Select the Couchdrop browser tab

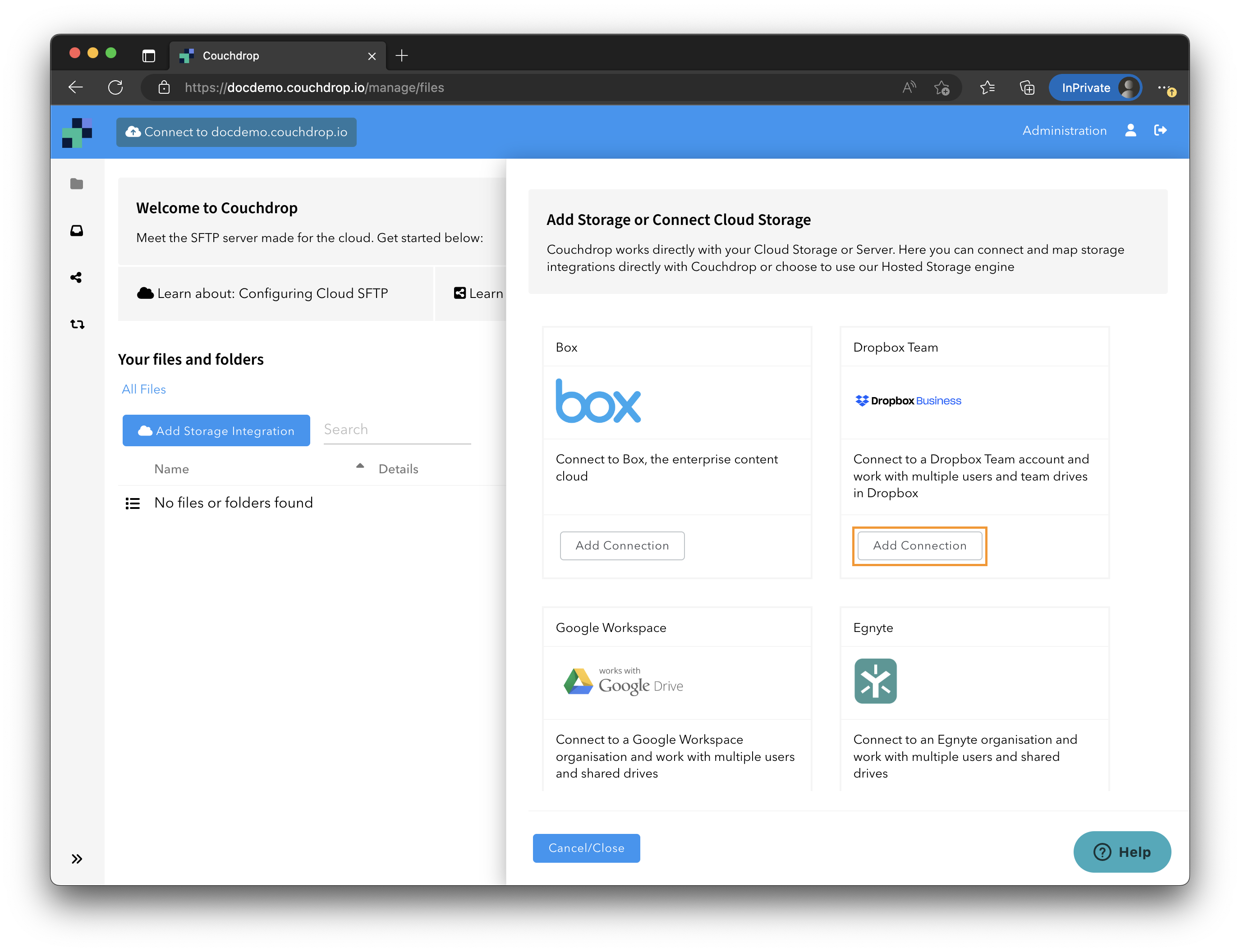click(x=278, y=55)
